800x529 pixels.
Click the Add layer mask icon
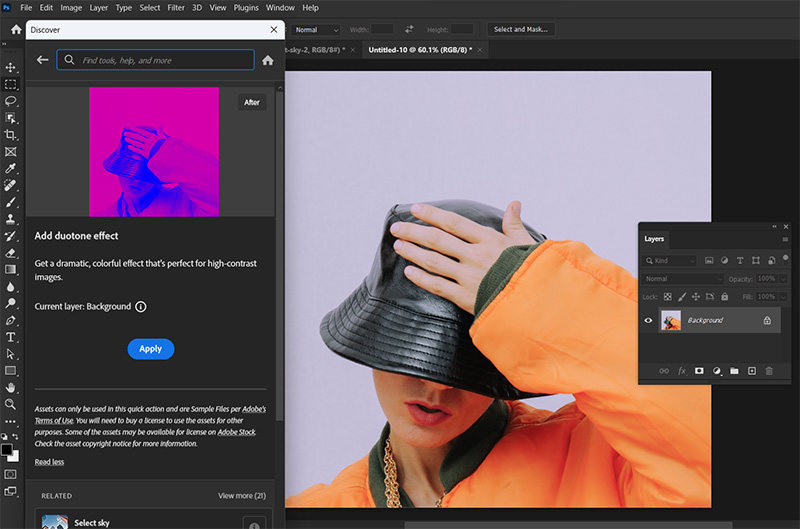[x=699, y=371]
